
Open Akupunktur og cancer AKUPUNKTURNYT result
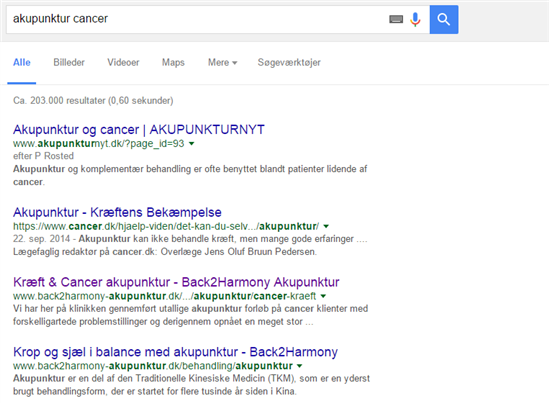pyautogui.click(x=139, y=130)
